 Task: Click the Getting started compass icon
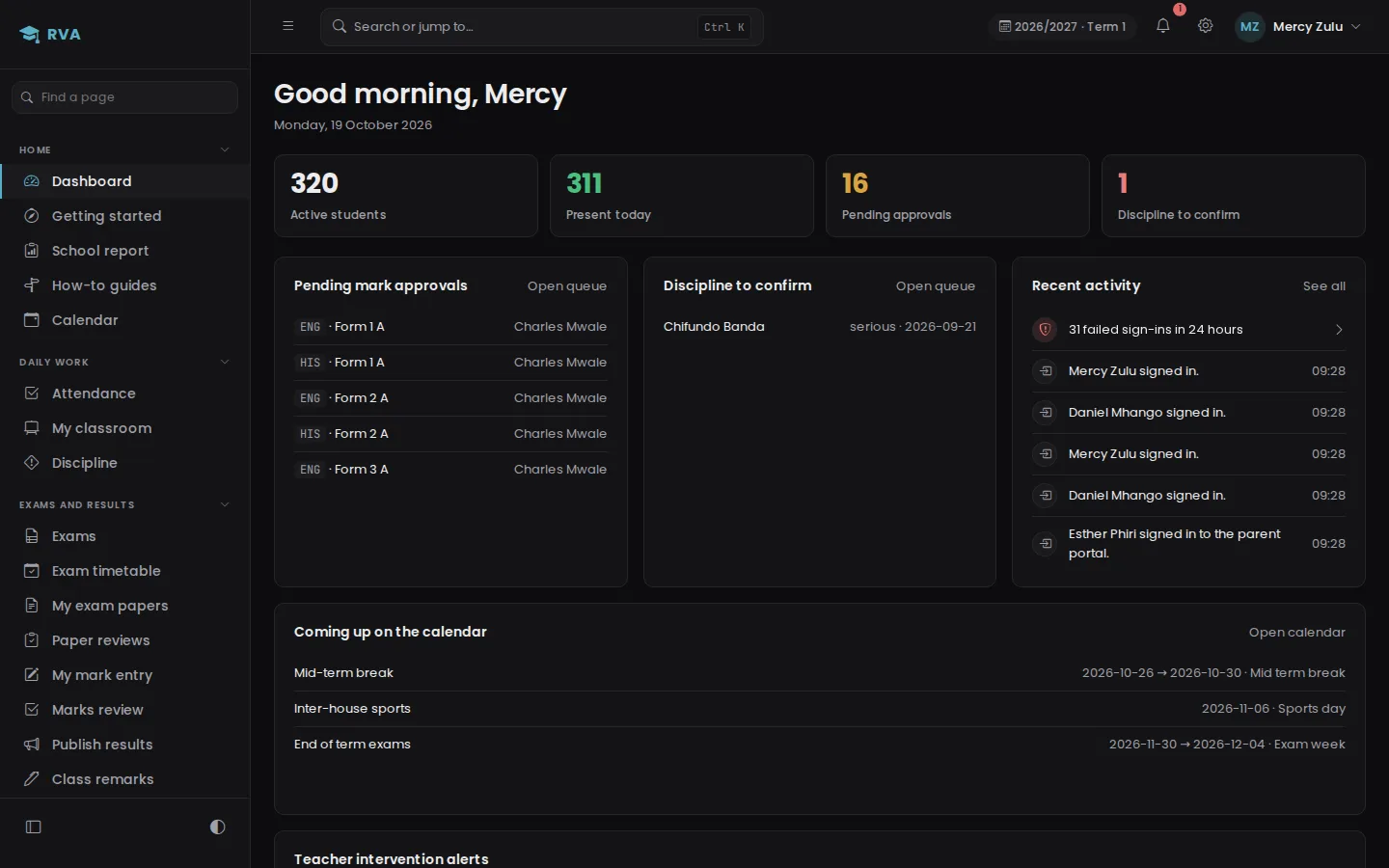coord(32,216)
